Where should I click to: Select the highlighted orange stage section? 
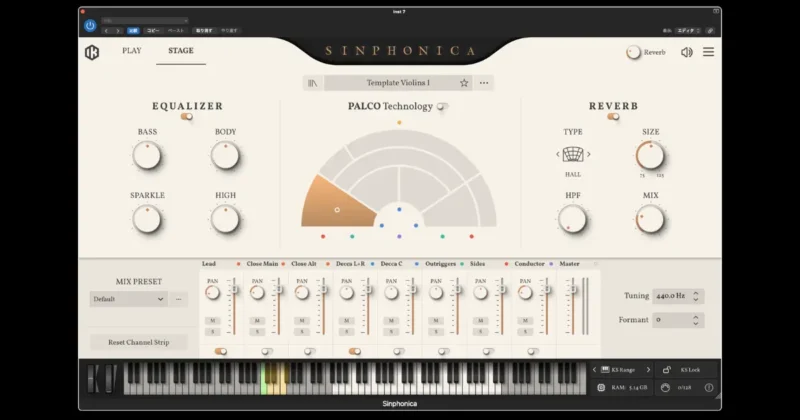(x=337, y=204)
